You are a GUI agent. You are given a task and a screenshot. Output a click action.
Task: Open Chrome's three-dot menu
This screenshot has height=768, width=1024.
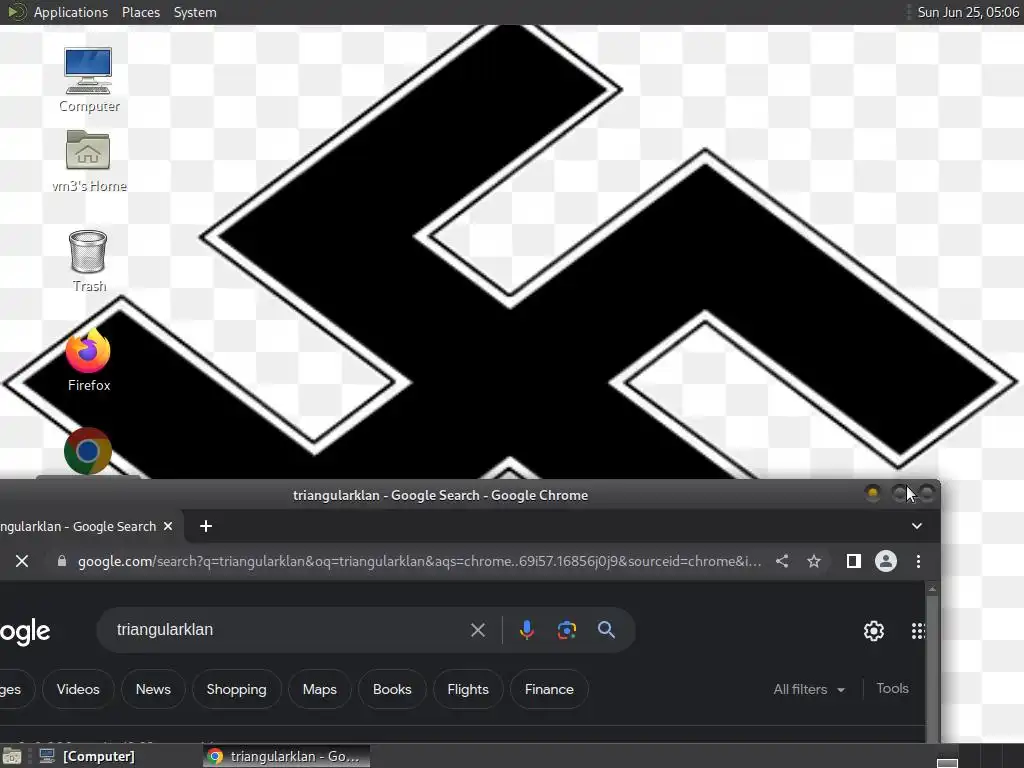tap(918, 561)
